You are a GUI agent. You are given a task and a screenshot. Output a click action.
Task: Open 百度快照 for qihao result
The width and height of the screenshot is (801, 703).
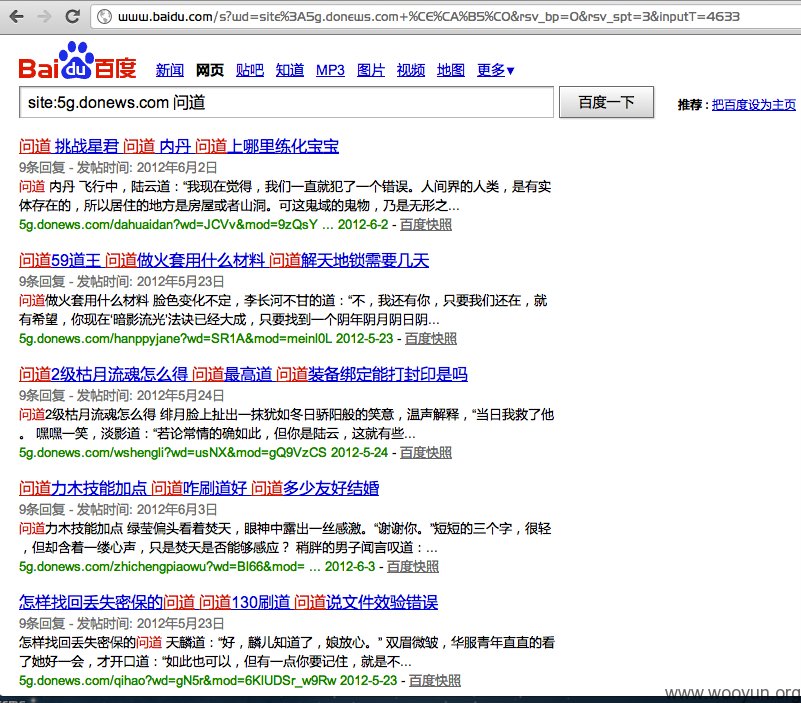point(435,680)
